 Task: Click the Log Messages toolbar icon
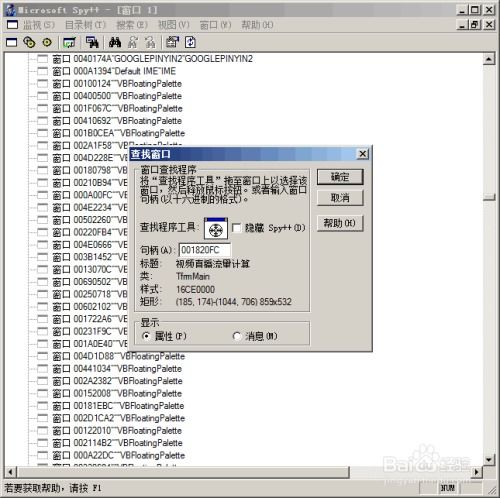(69, 42)
